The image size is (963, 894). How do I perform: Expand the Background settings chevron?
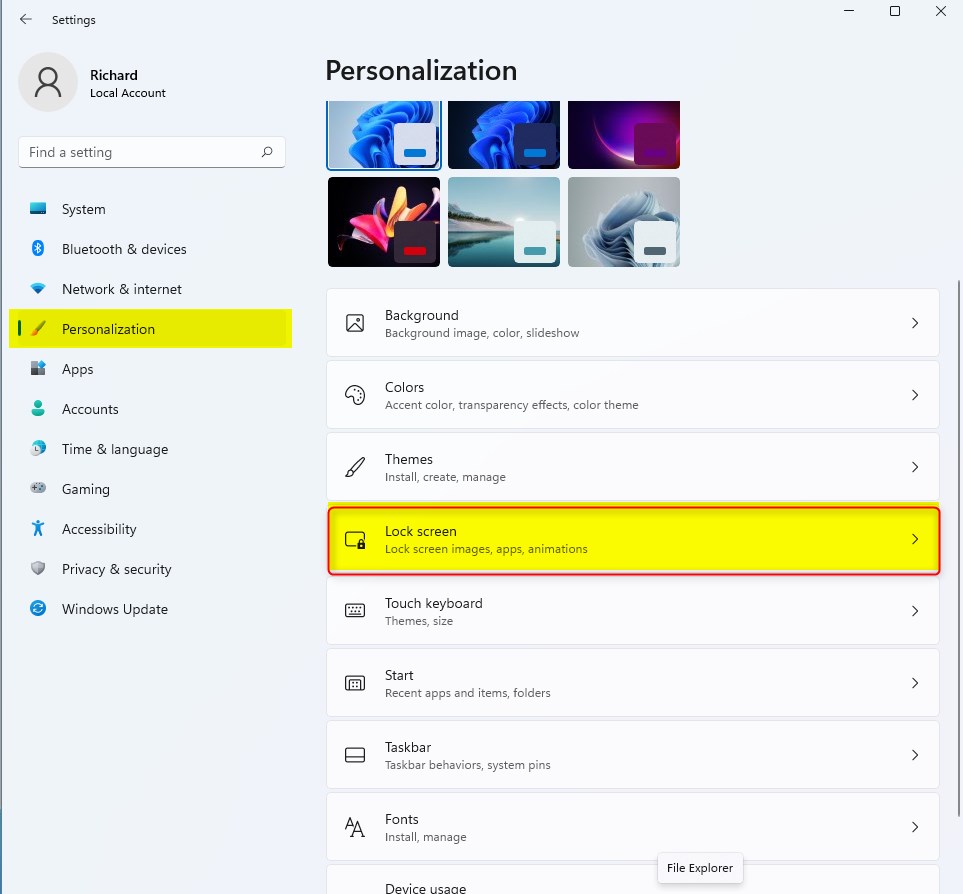point(915,323)
